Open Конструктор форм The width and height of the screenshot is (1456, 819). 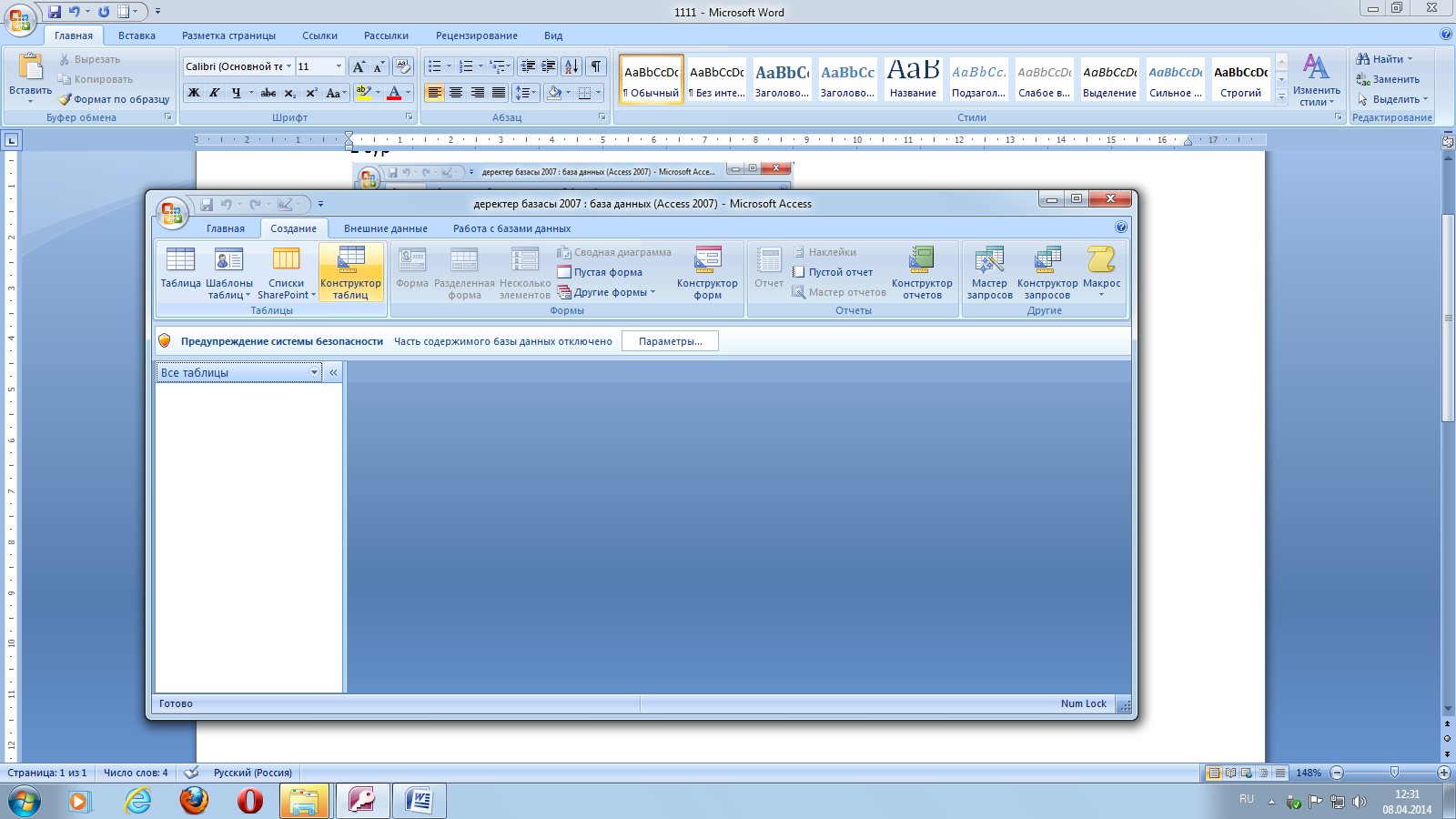(707, 272)
